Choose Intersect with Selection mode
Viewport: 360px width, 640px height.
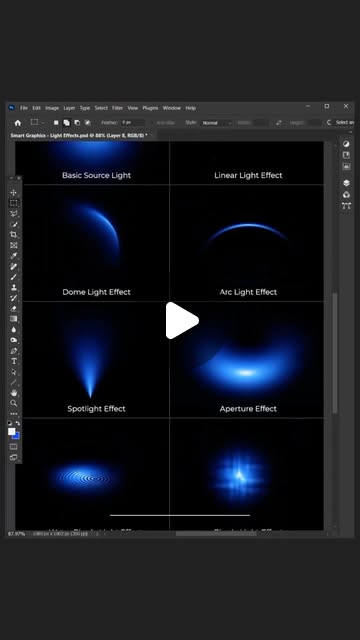tap(87, 122)
